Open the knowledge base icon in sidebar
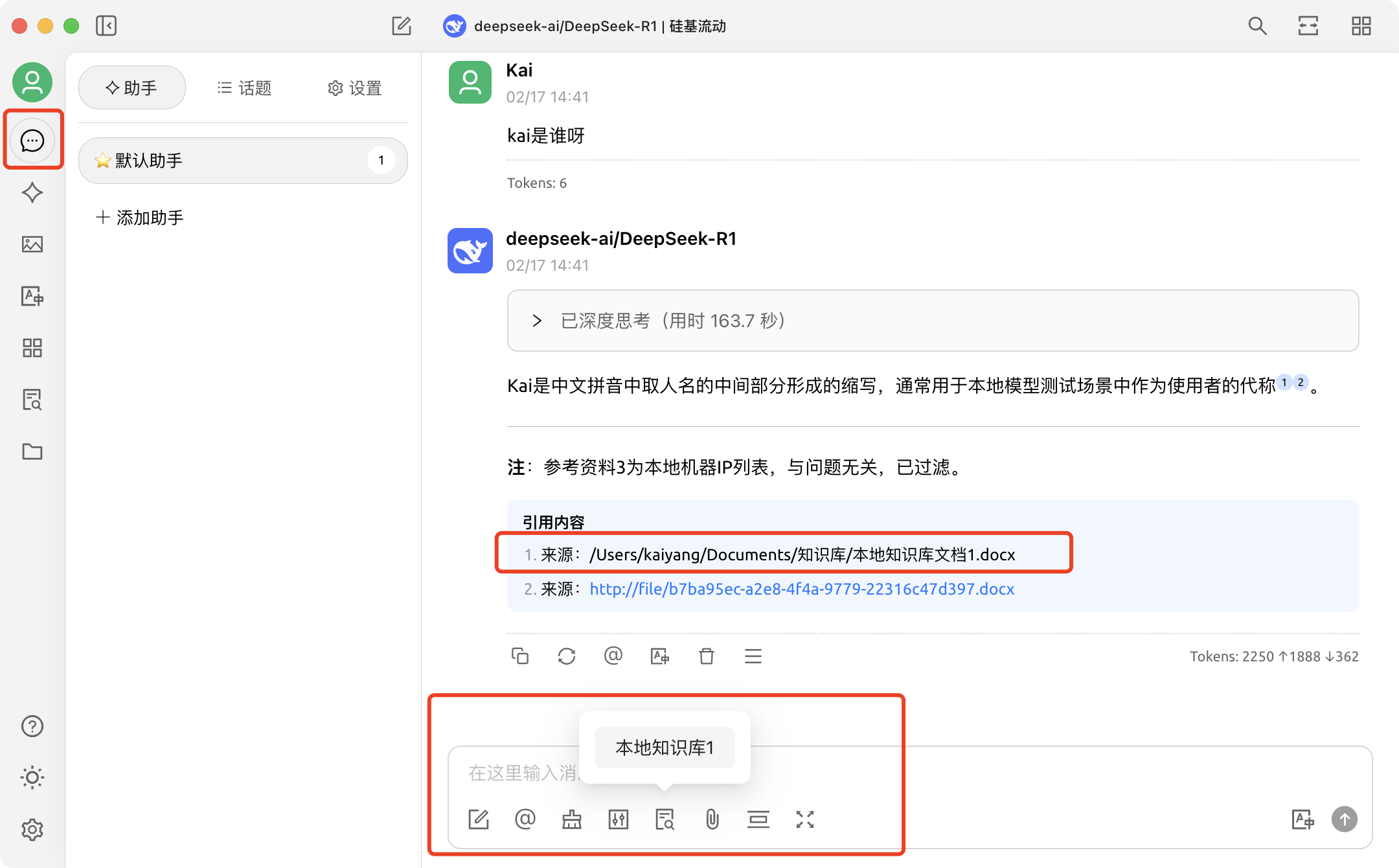This screenshot has height=868, width=1399. (32, 400)
